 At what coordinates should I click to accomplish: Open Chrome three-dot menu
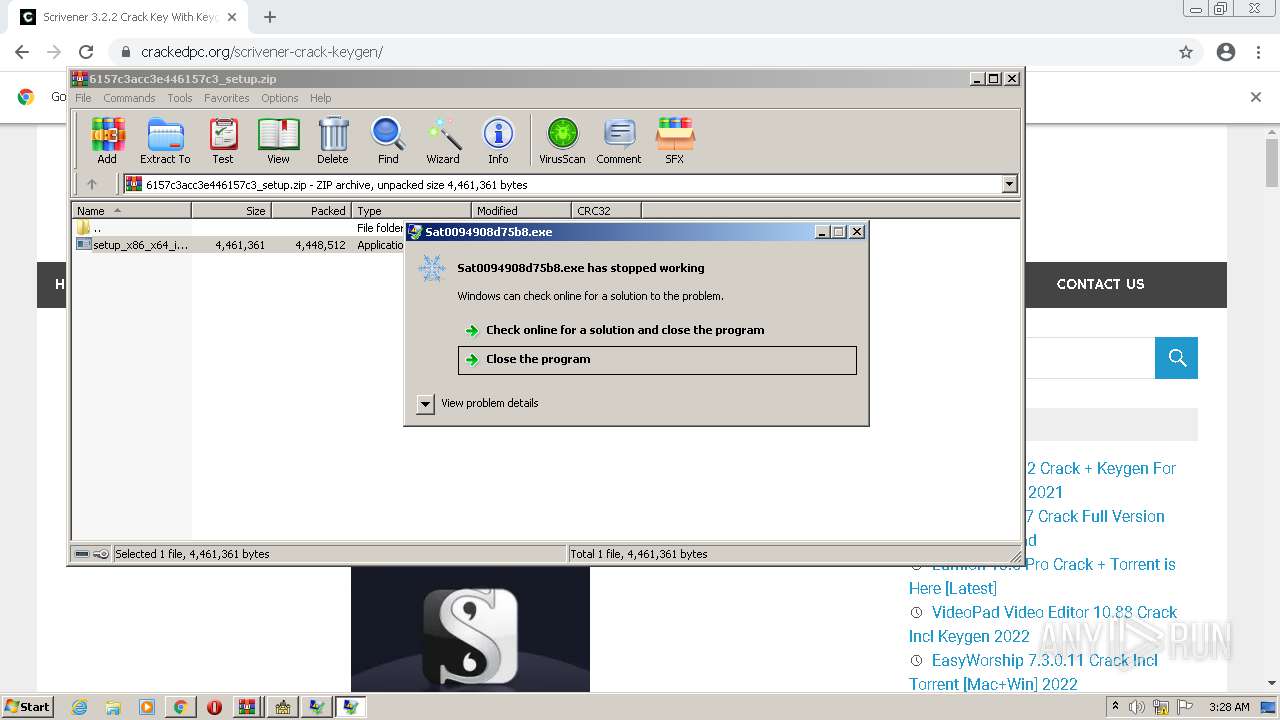(x=1258, y=52)
